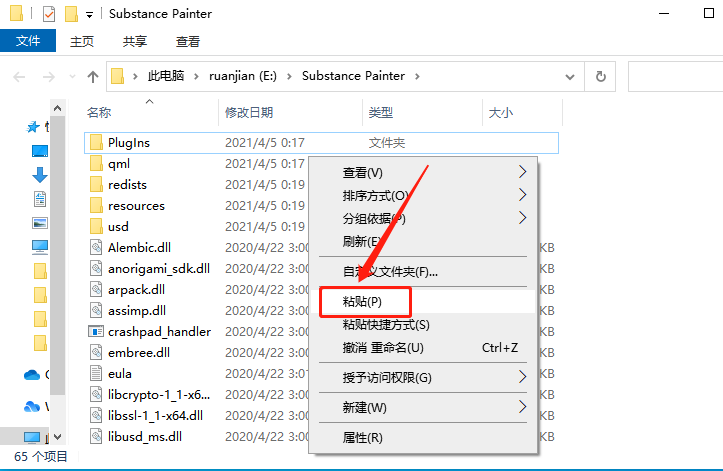
Task: Open 授予访问权限(G) menu item
Action: [x=423, y=378]
